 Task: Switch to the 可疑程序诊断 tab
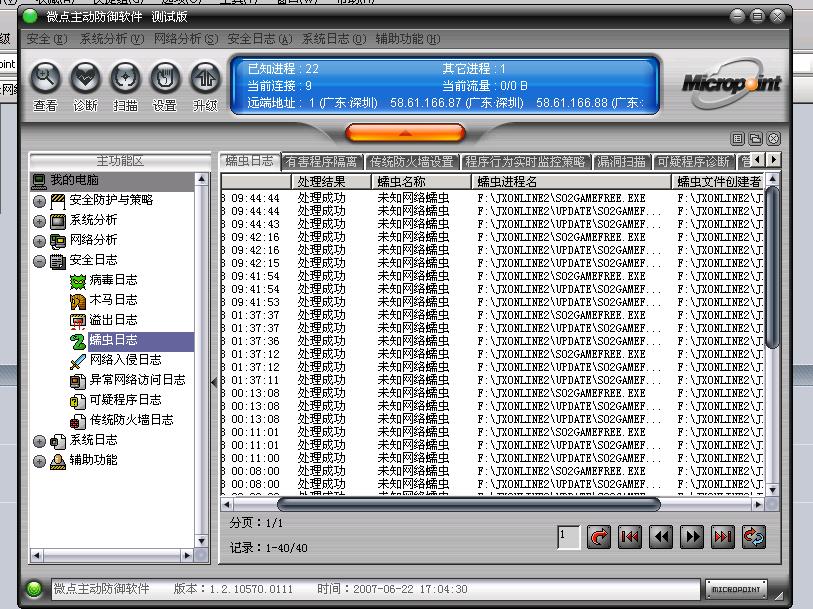point(693,162)
